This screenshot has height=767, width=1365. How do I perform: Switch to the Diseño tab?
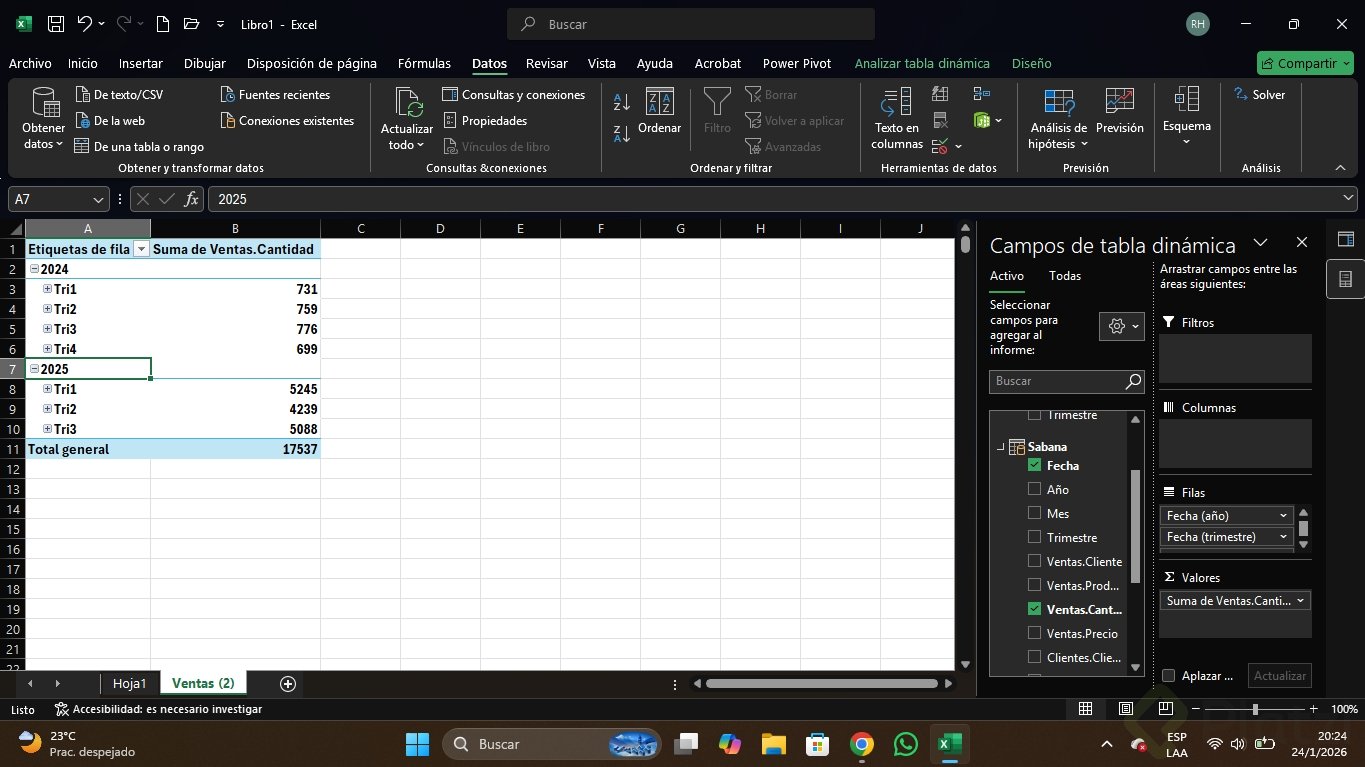pos(1031,63)
